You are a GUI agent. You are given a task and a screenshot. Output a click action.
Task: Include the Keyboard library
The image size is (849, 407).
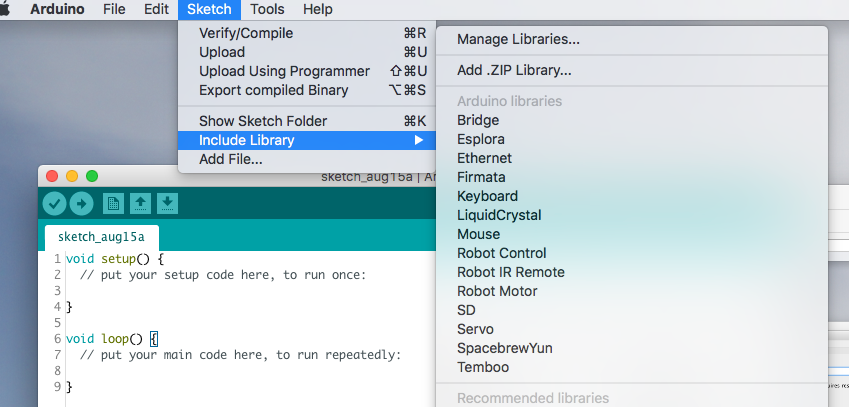(x=632, y=196)
